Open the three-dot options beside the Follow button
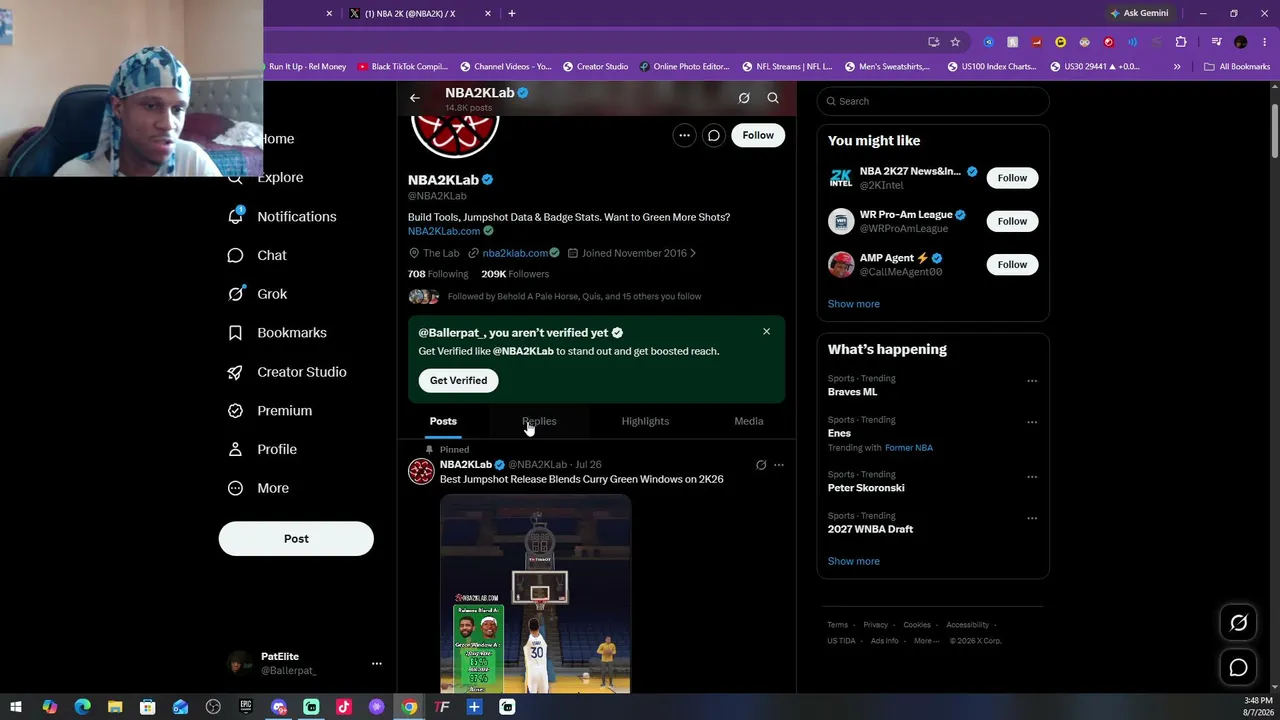Screen dimensions: 1280x720 click(684, 135)
